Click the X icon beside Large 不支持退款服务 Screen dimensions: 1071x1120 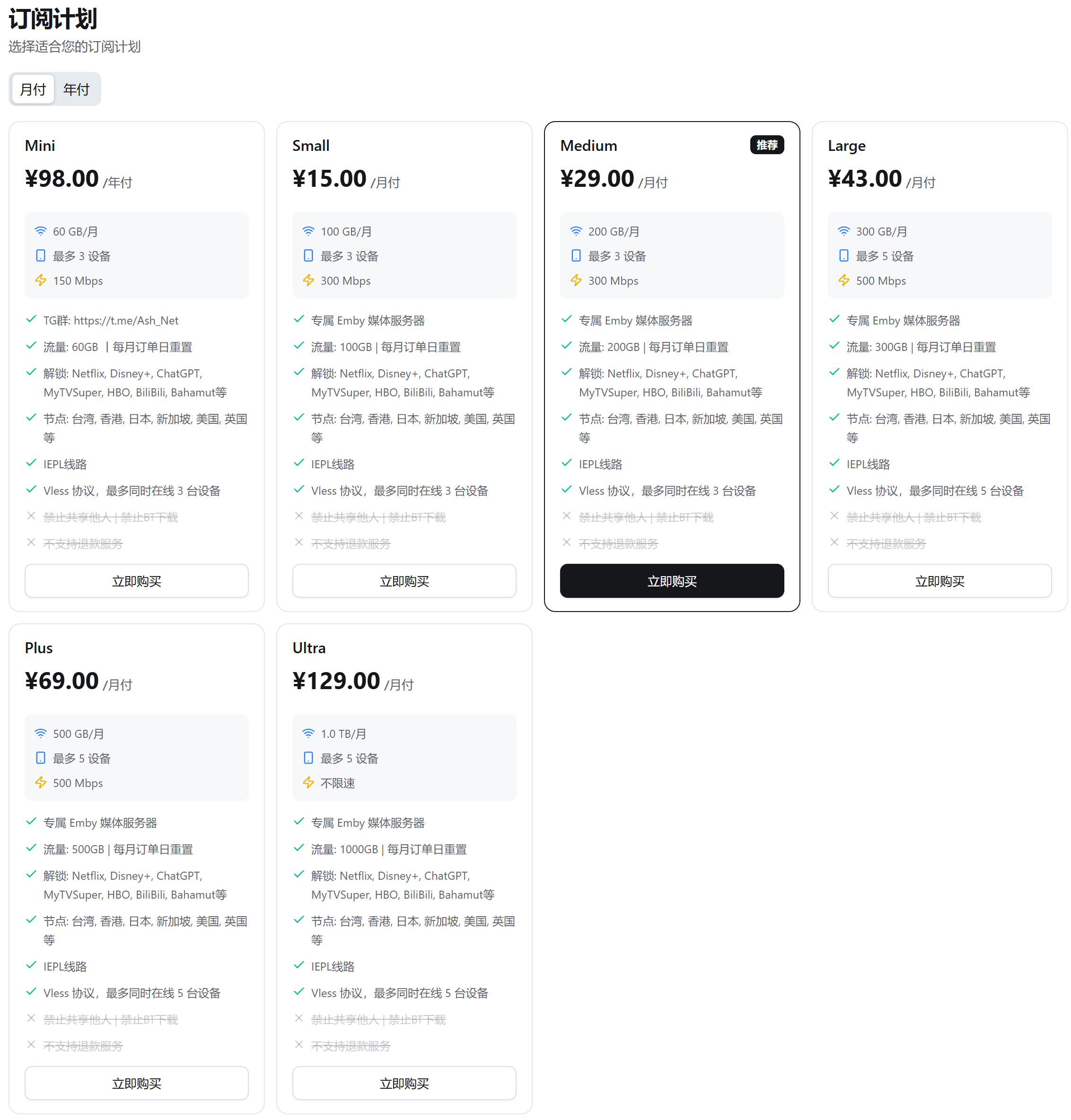[x=834, y=542]
